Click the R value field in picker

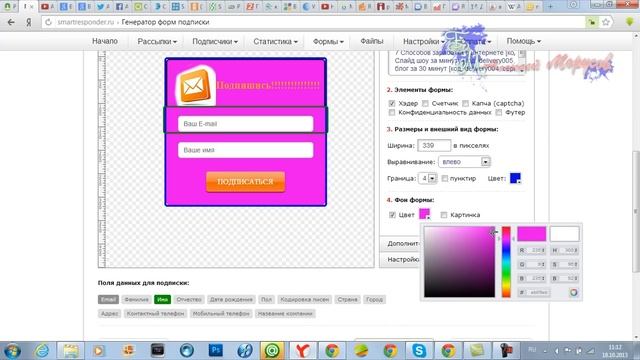532,250
